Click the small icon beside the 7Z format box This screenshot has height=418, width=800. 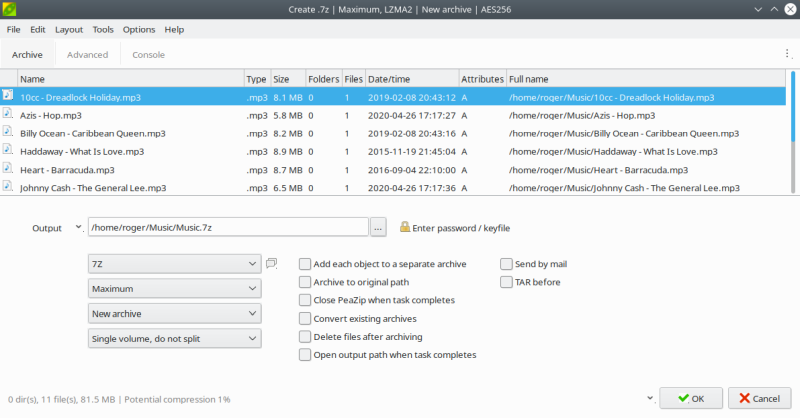(x=271, y=264)
